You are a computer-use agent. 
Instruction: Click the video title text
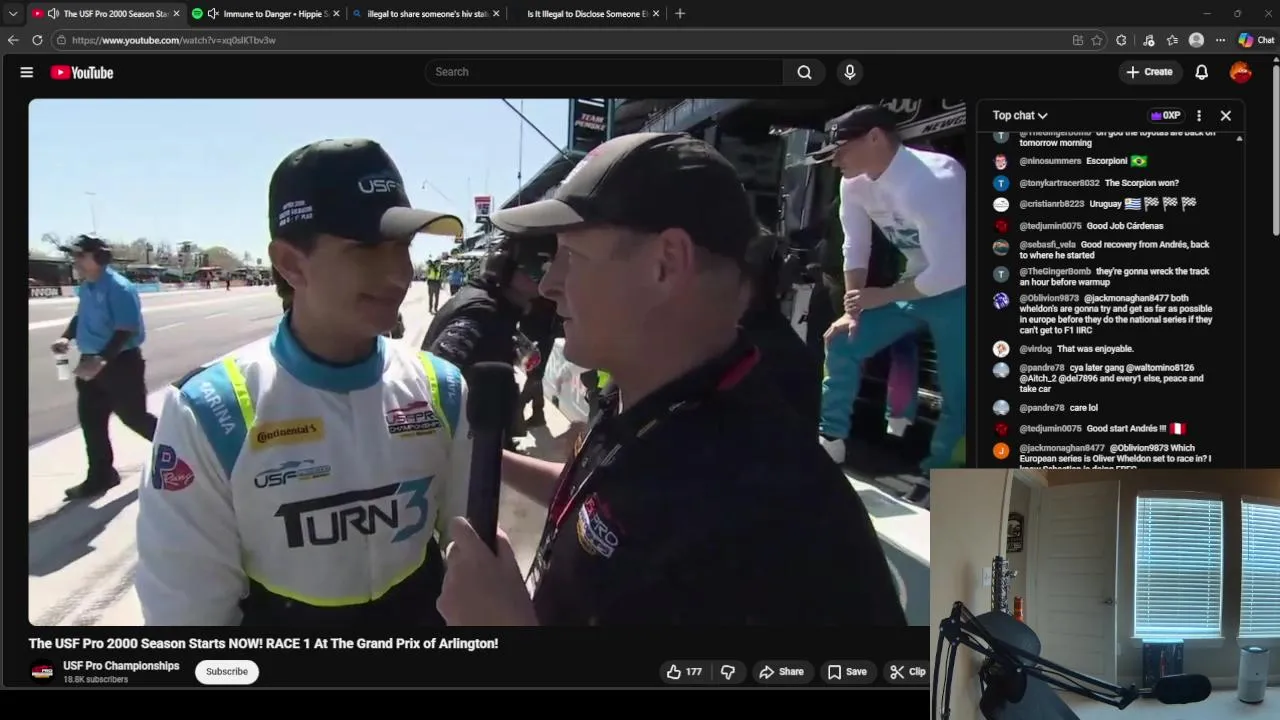pyautogui.click(x=263, y=643)
